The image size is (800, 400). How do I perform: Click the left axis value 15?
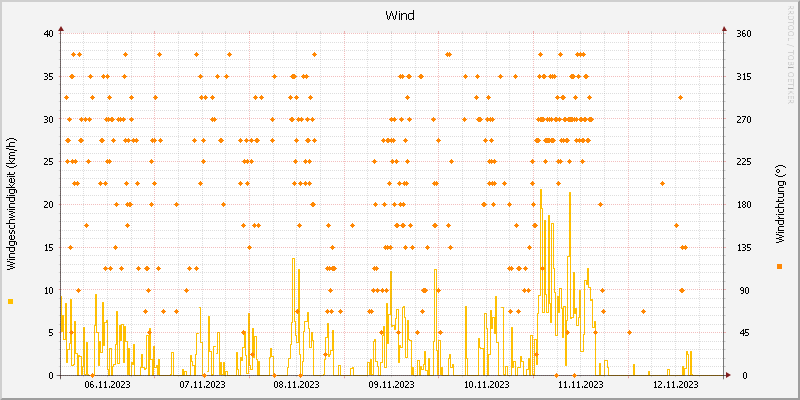48,247
